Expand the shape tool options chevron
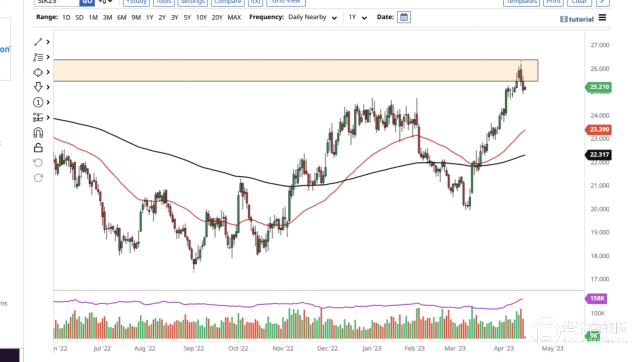This screenshot has height=362, width=643. click(x=48, y=72)
